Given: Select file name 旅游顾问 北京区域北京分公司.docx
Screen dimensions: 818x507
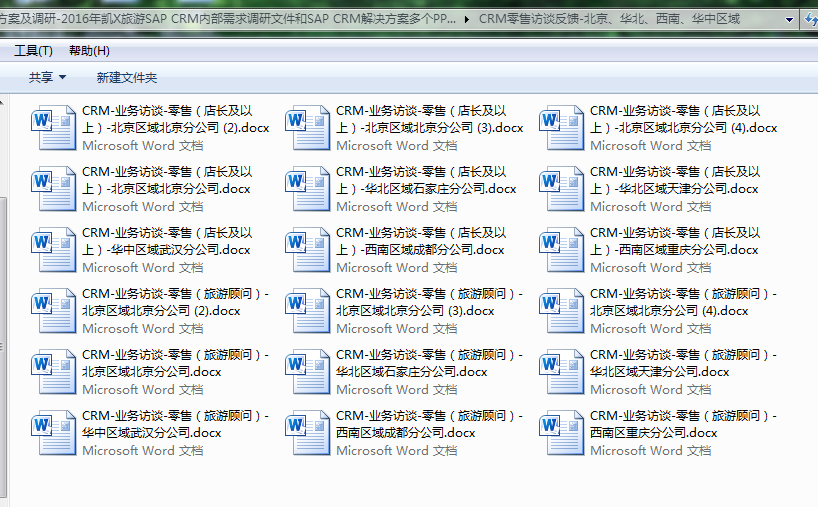Looking at the screenshot, I should (175, 363).
